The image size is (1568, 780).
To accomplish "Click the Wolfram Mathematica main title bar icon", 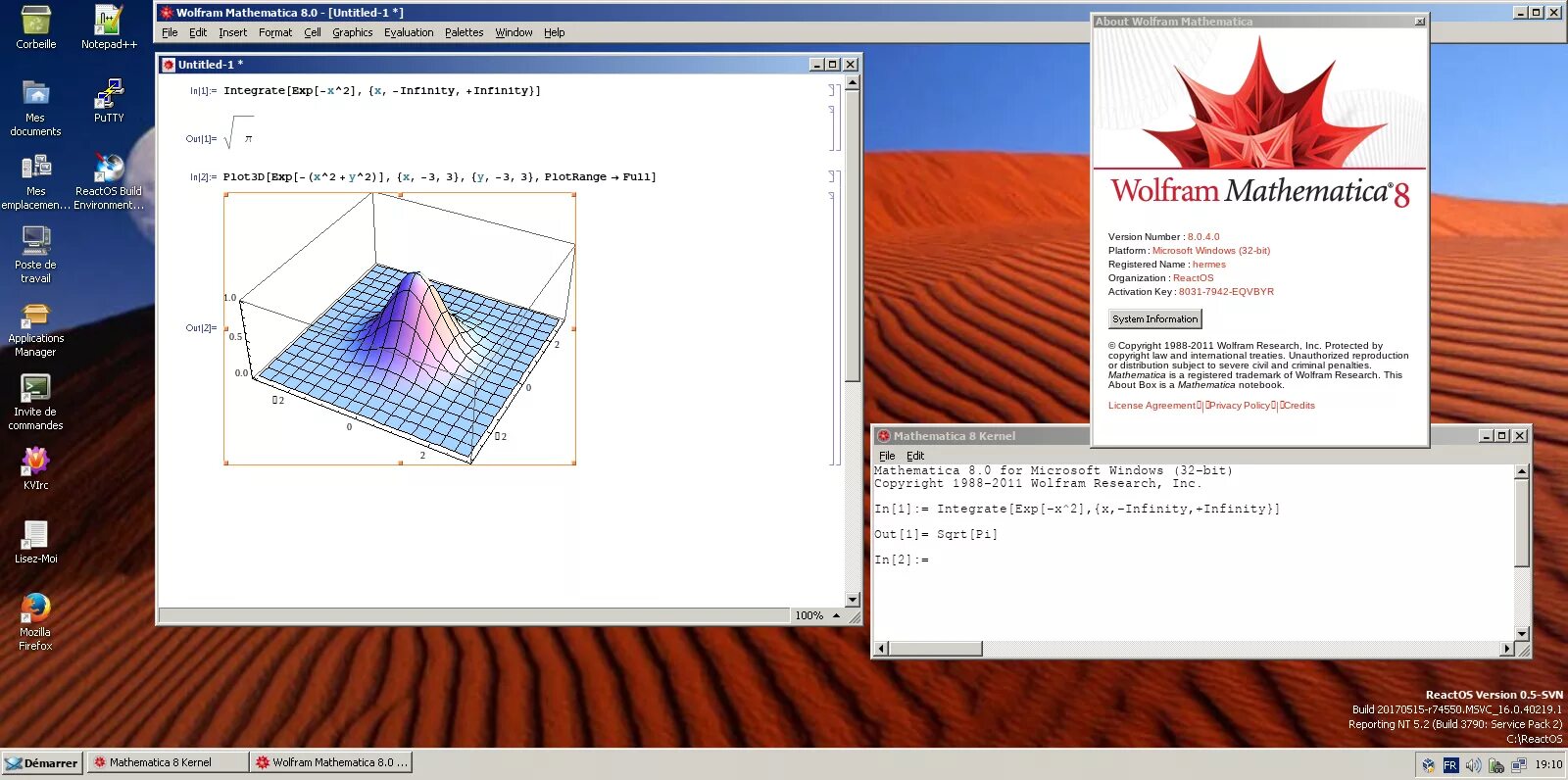I will coord(167,13).
